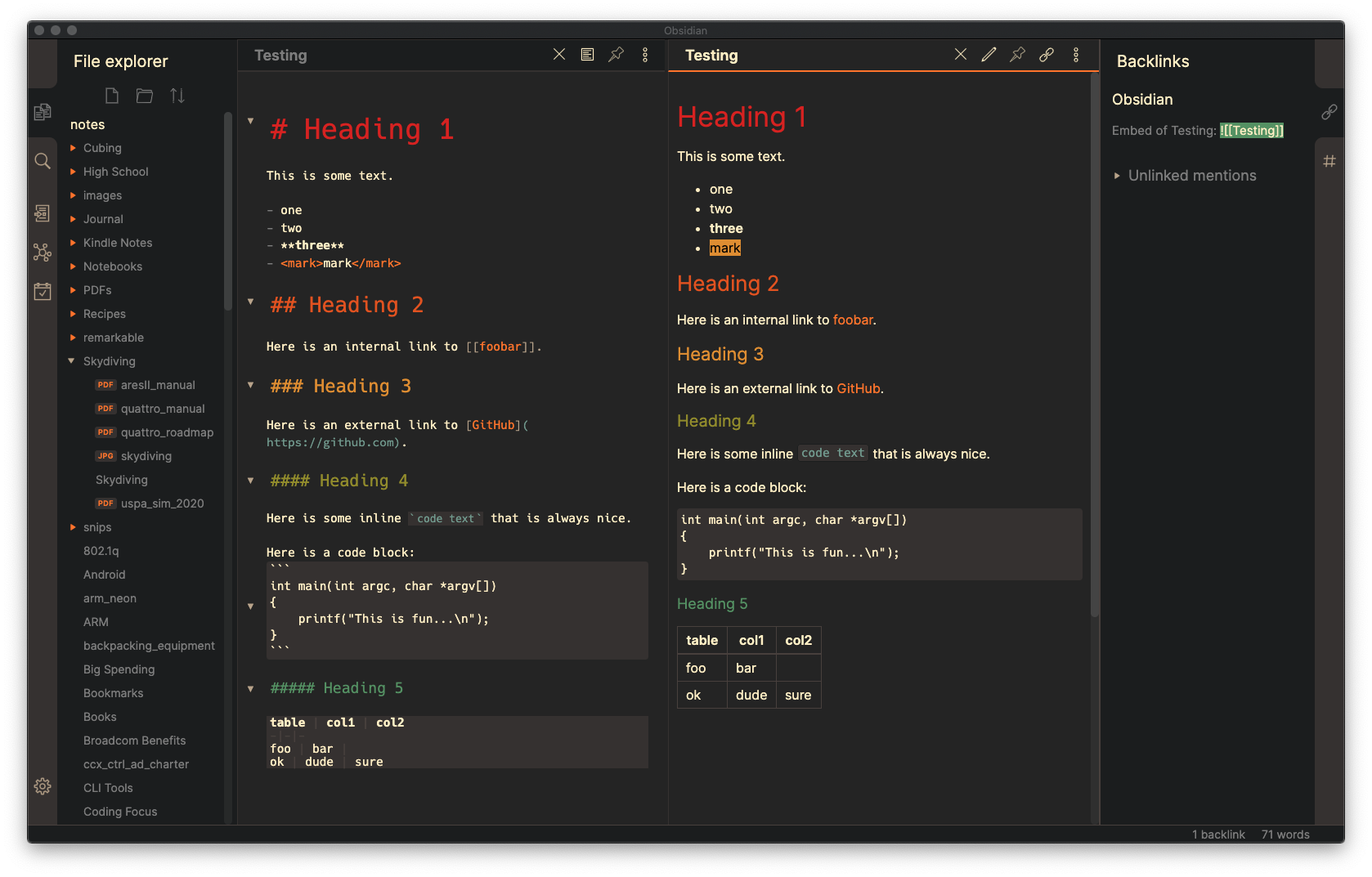
Task: Open the backpacking_equipment note
Action: (149, 646)
